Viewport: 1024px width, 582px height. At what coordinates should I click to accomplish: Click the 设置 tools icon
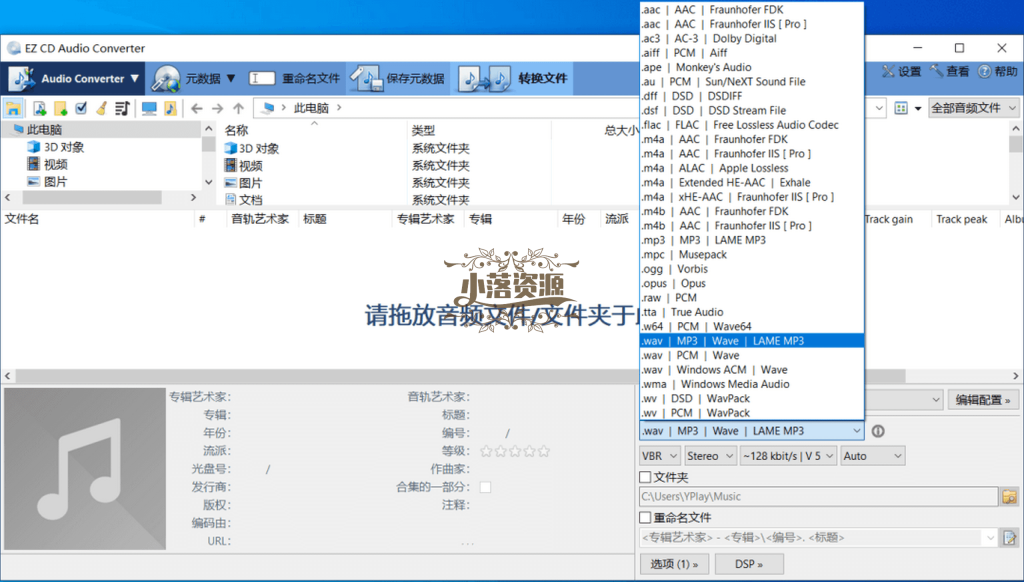[888, 71]
